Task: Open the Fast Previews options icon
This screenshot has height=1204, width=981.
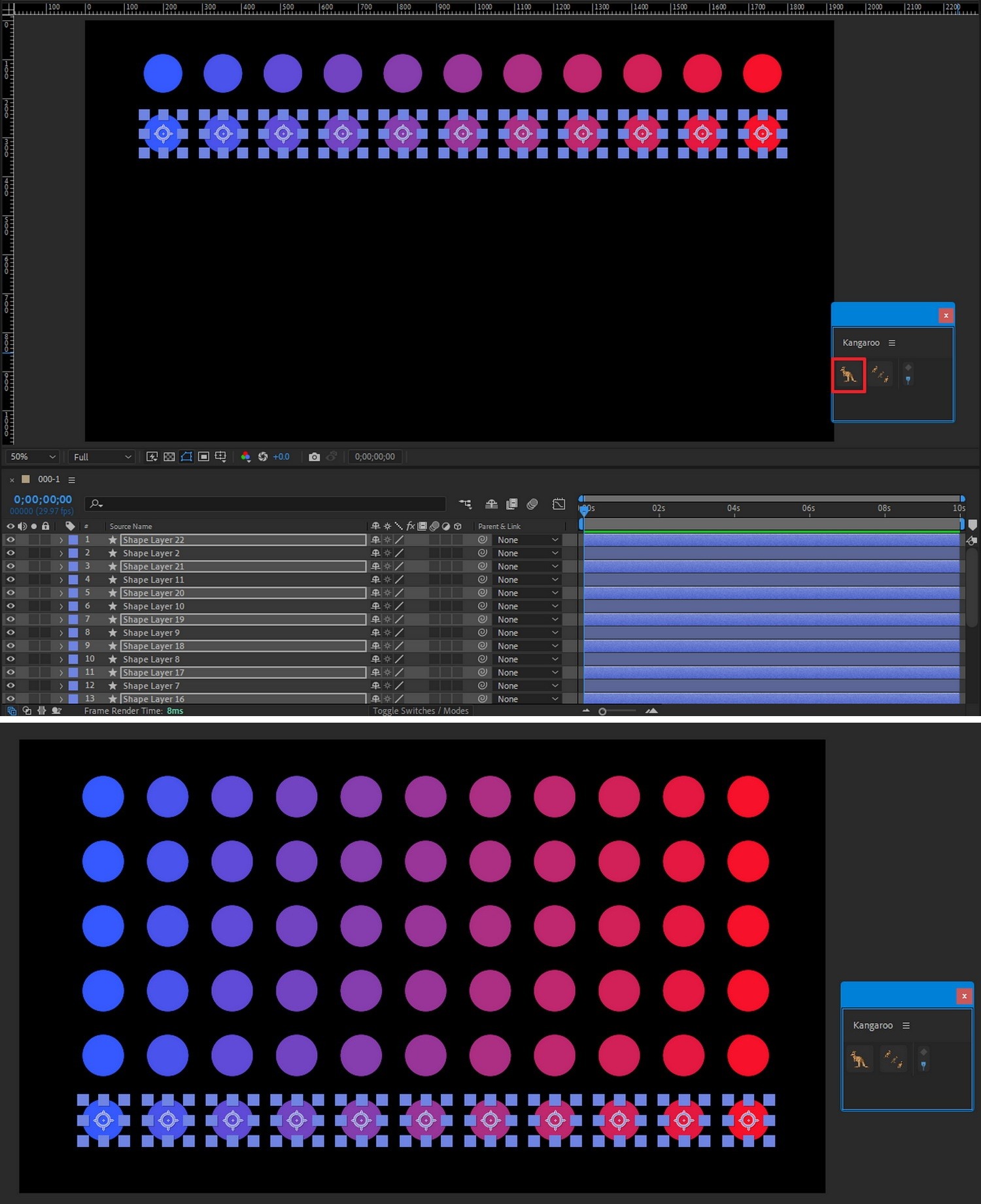Action: click(x=152, y=456)
